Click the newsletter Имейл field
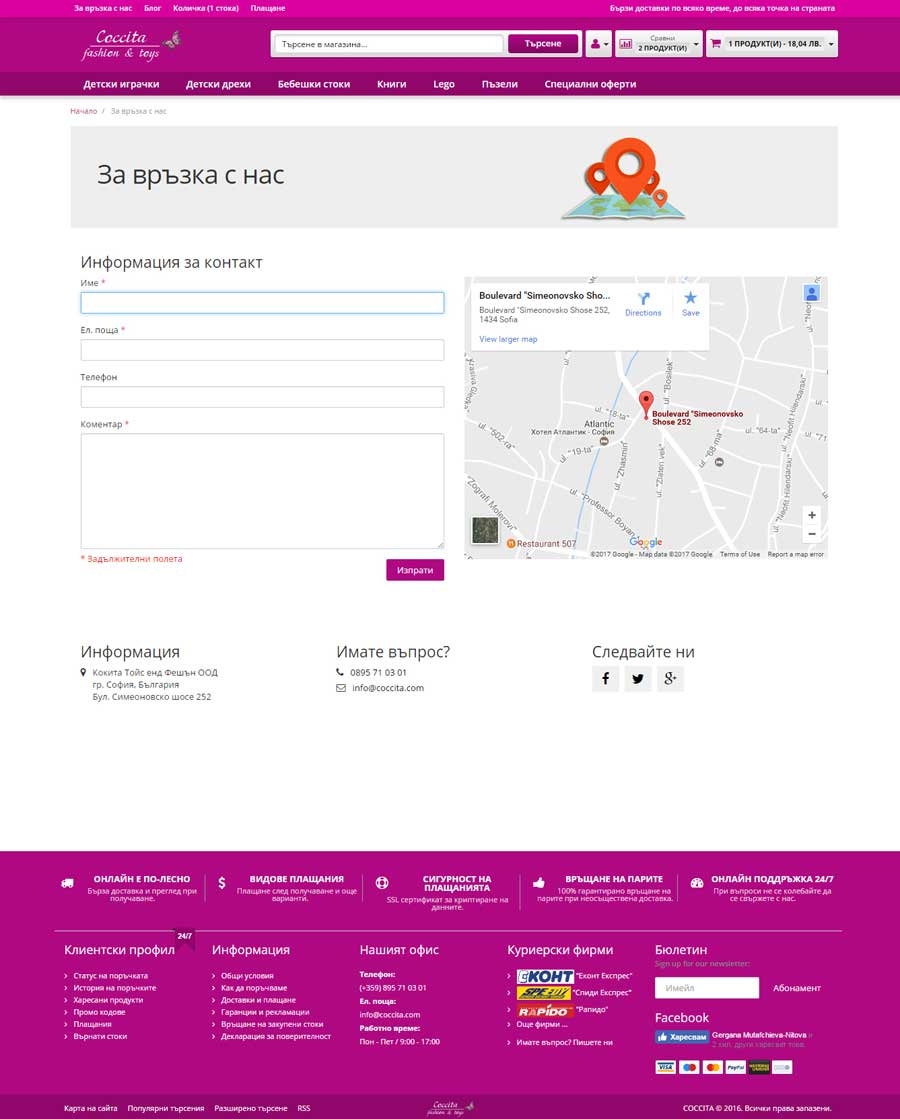The image size is (900, 1119). pos(707,988)
